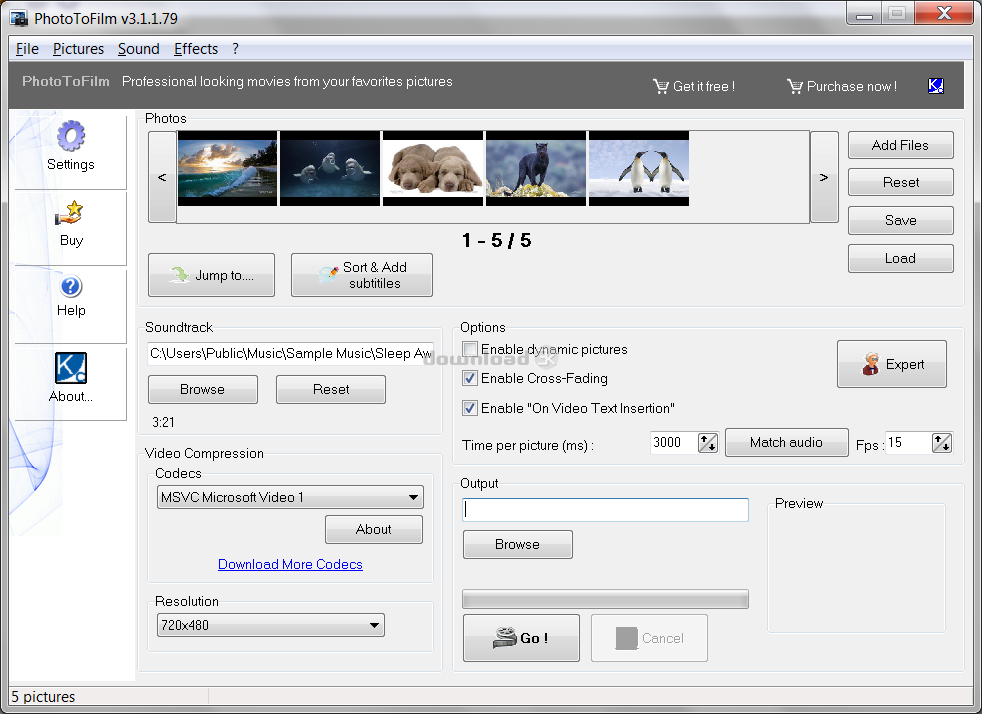This screenshot has height=714, width=982.
Task: Show previous photos with < arrow
Action: click(x=162, y=177)
